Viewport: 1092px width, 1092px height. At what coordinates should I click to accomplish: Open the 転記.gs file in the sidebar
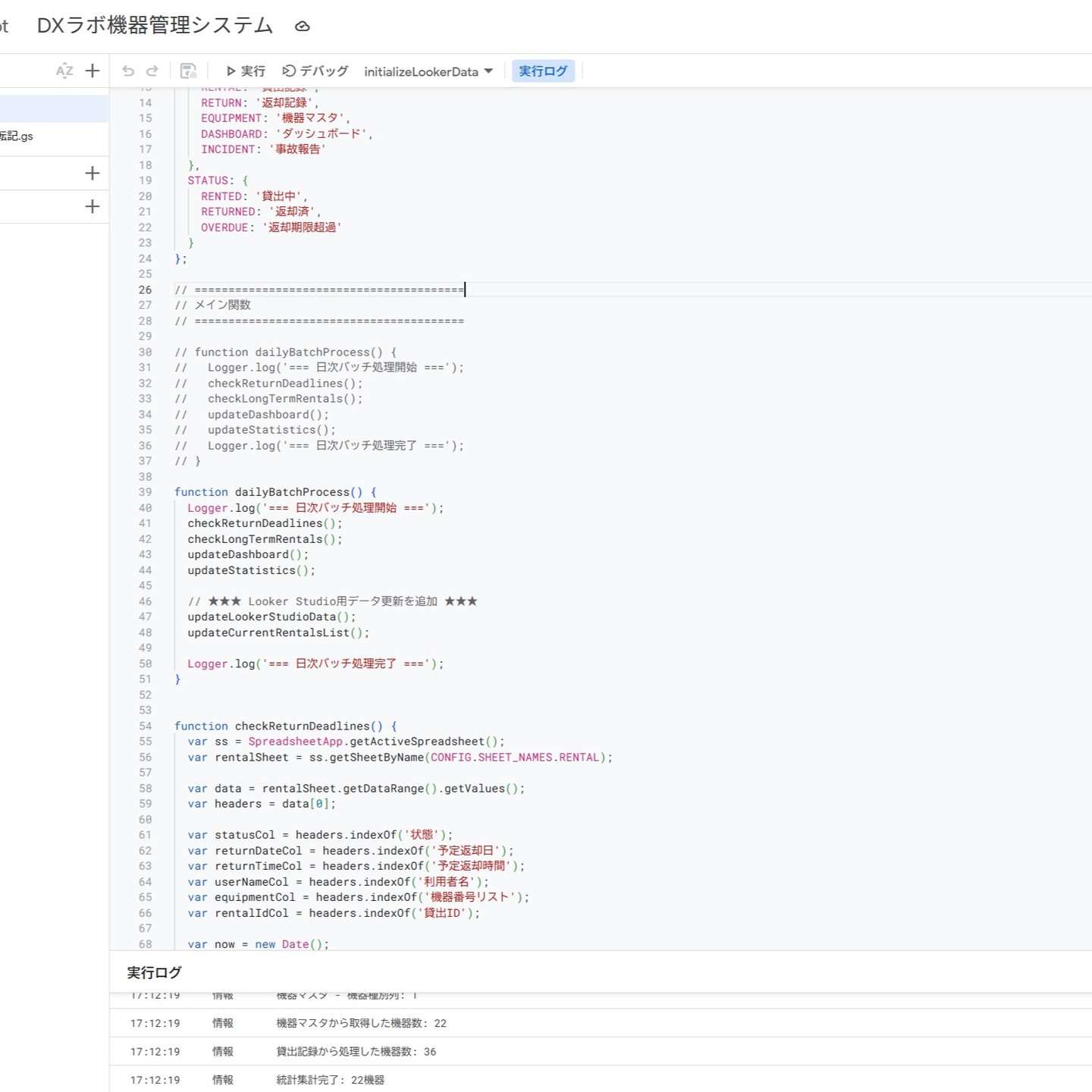(x=30, y=137)
